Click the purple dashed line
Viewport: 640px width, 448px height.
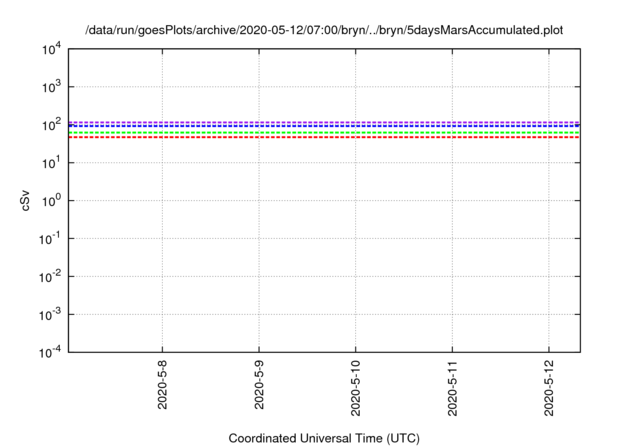[x=324, y=122]
